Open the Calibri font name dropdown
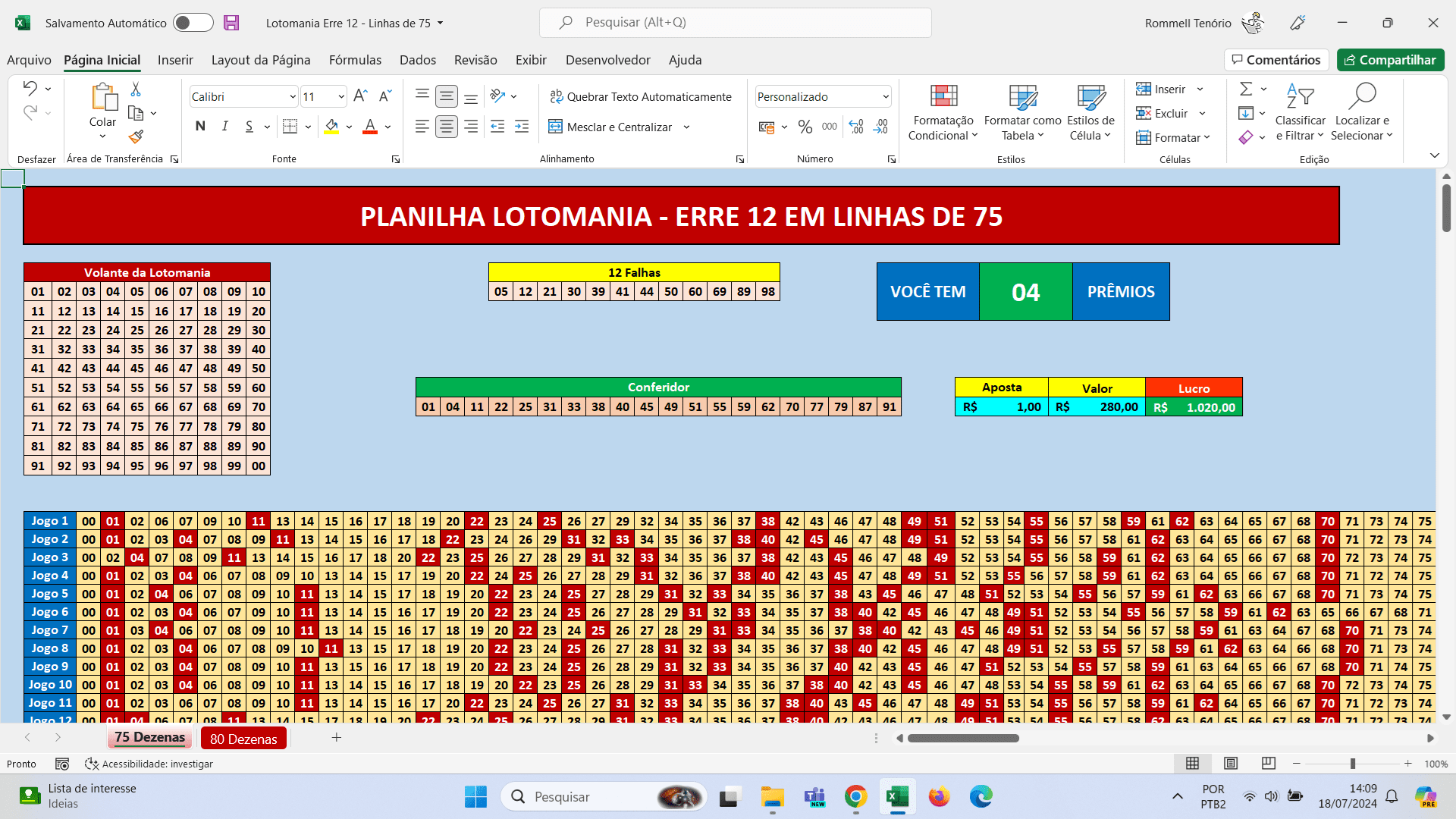Image resolution: width=1456 pixels, height=819 pixels. click(293, 96)
